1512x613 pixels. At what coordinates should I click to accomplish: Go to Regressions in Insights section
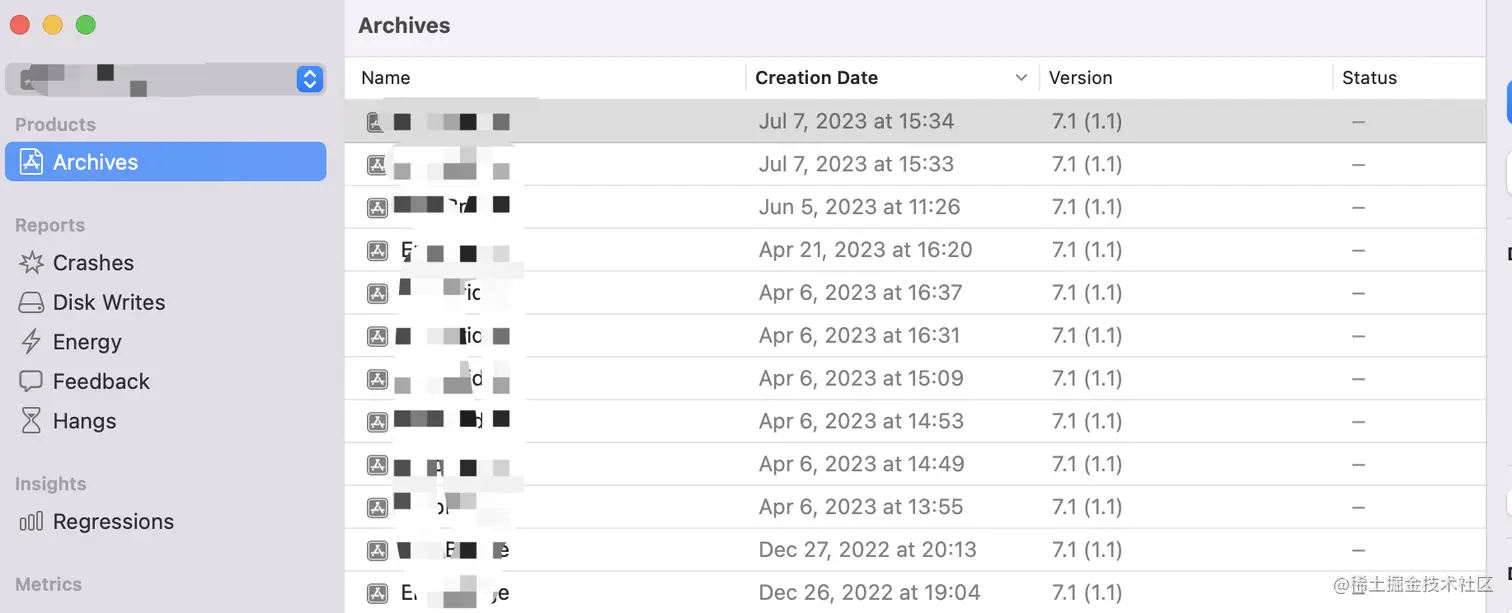[x=113, y=522]
